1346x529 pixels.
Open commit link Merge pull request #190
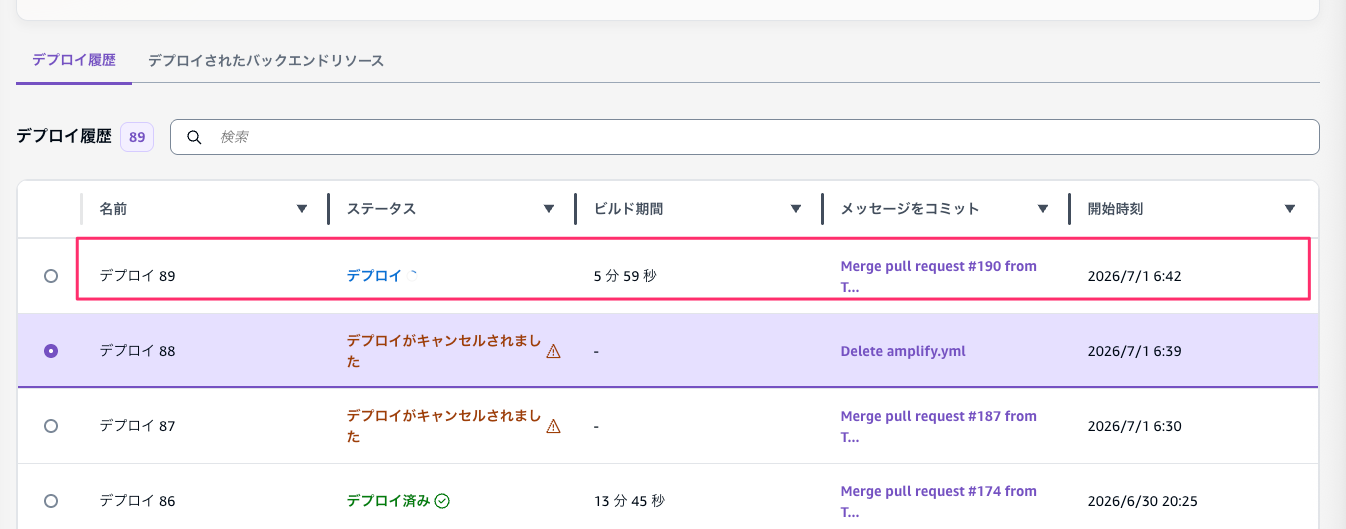(938, 276)
